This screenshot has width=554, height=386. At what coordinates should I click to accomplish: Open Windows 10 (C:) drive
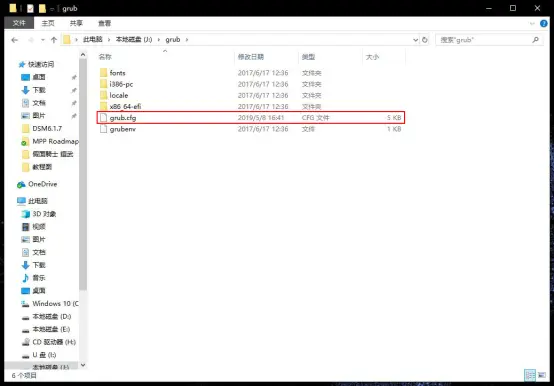pyautogui.click(x=55, y=303)
